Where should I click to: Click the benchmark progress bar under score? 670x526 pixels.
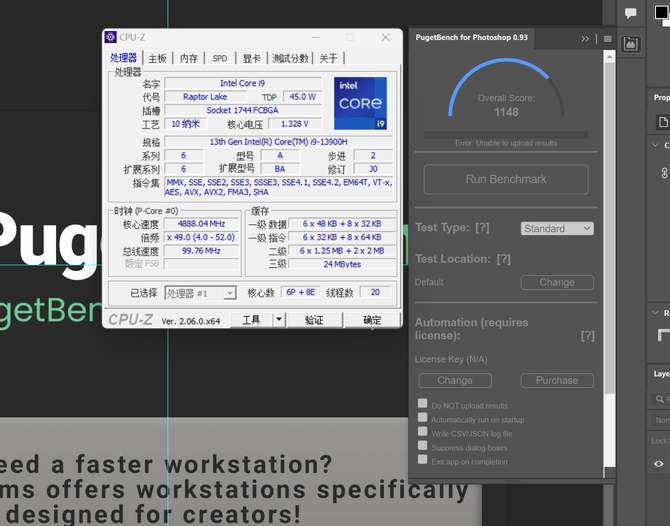point(506,135)
